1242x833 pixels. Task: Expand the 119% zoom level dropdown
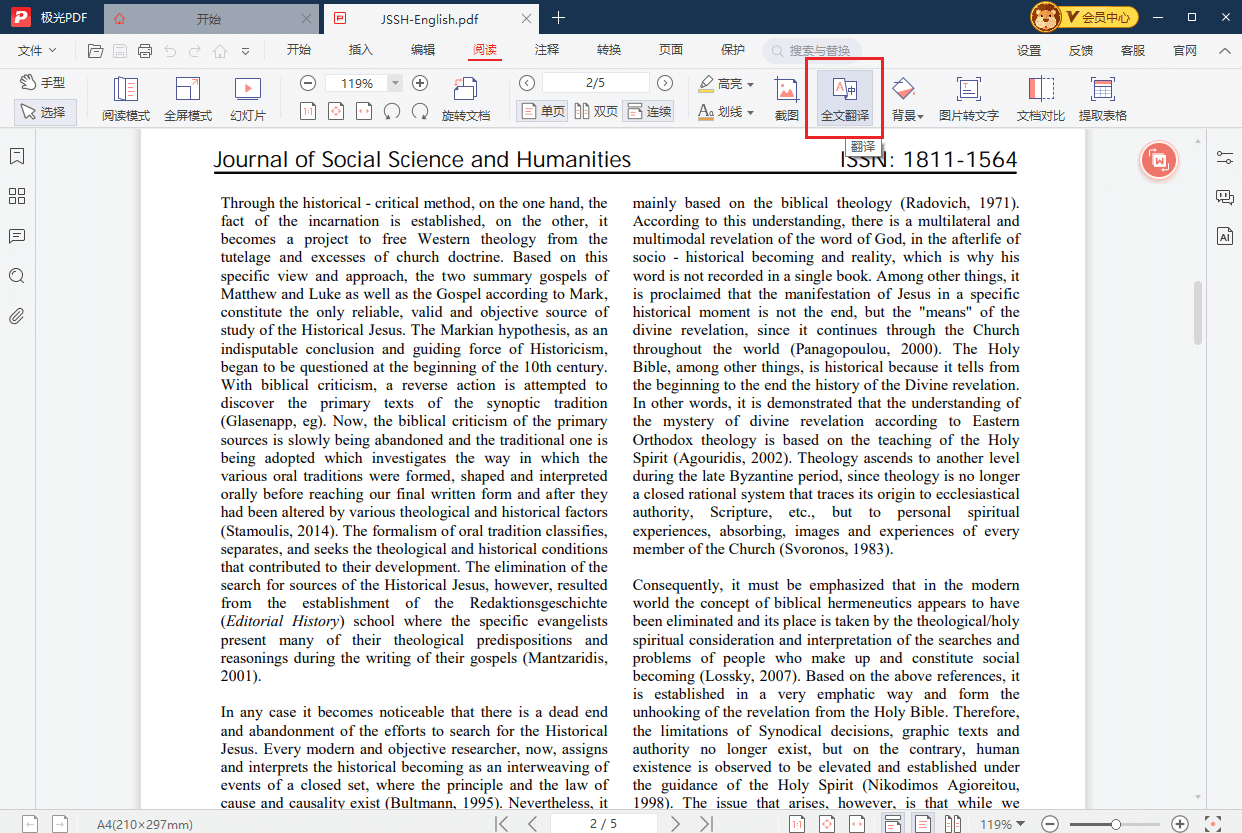coord(396,84)
